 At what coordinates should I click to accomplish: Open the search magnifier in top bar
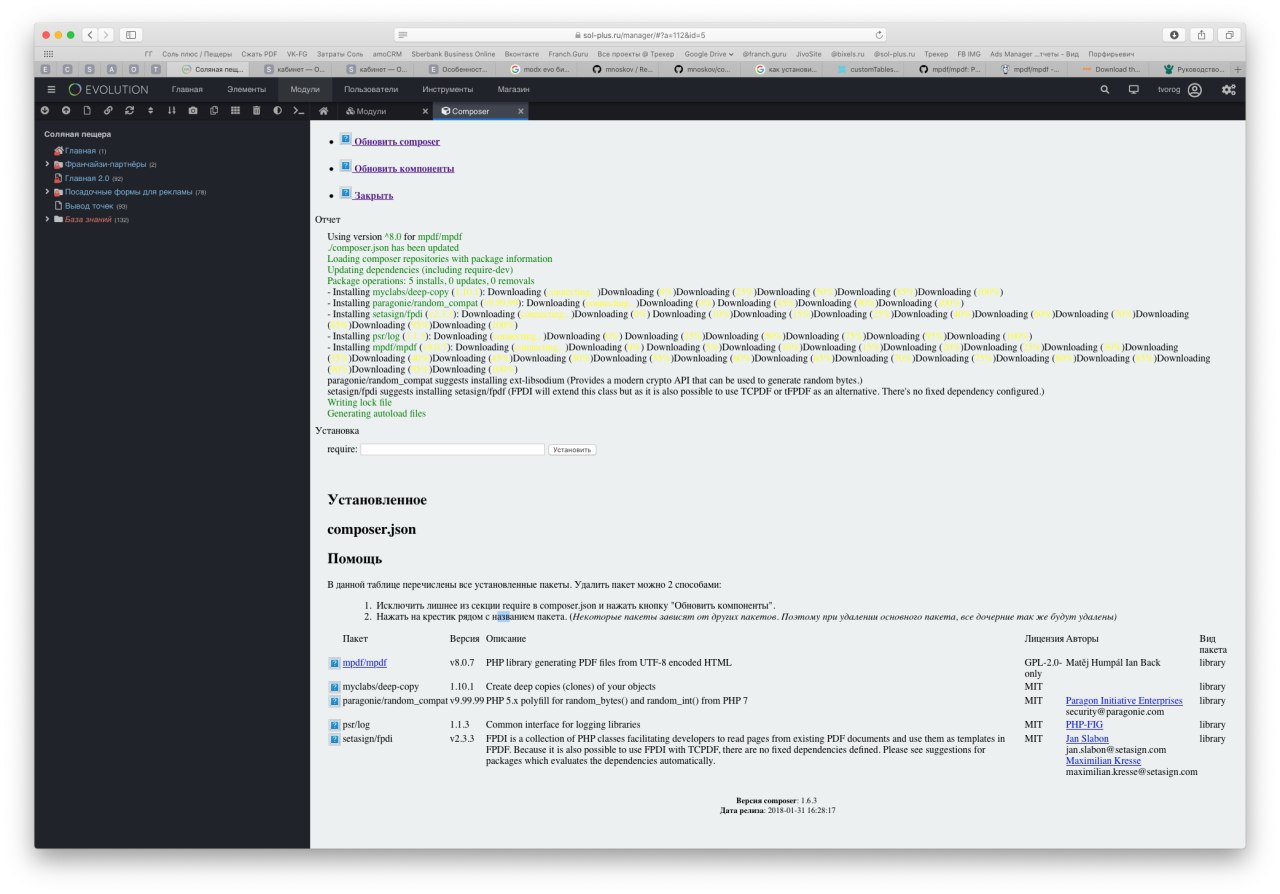coord(1105,90)
